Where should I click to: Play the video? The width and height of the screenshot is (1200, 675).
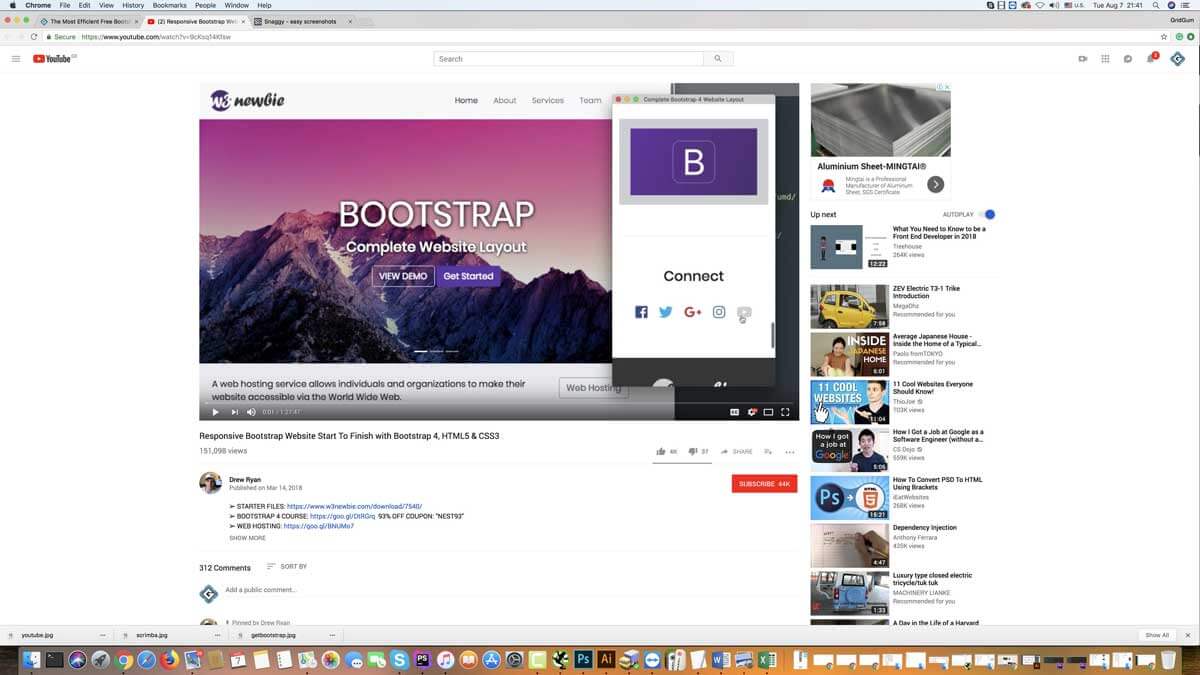click(215, 412)
